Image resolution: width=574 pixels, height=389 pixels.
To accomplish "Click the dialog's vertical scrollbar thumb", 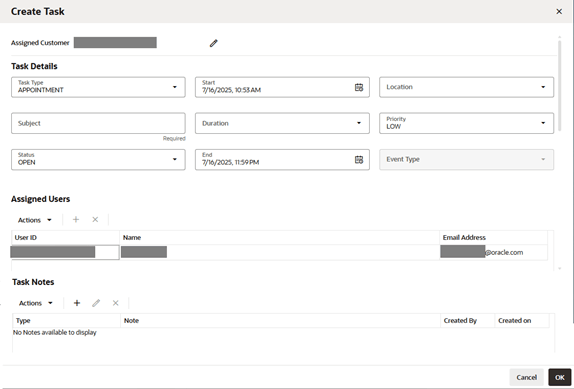I will coord(559,85).
